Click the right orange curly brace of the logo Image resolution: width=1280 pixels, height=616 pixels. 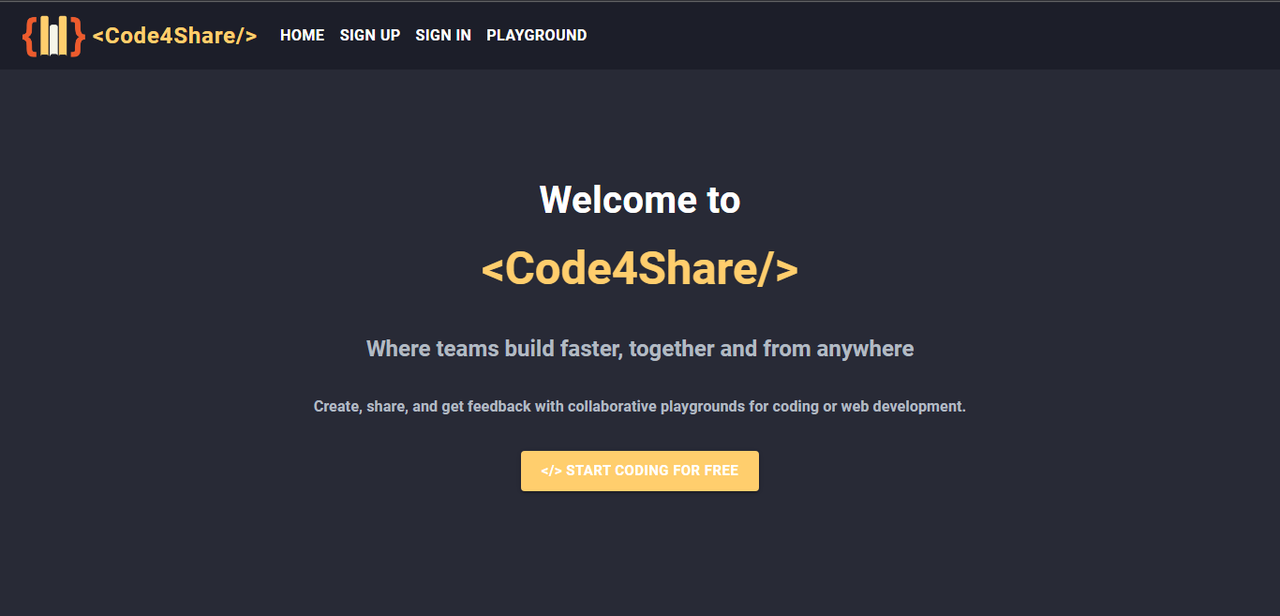77,36
